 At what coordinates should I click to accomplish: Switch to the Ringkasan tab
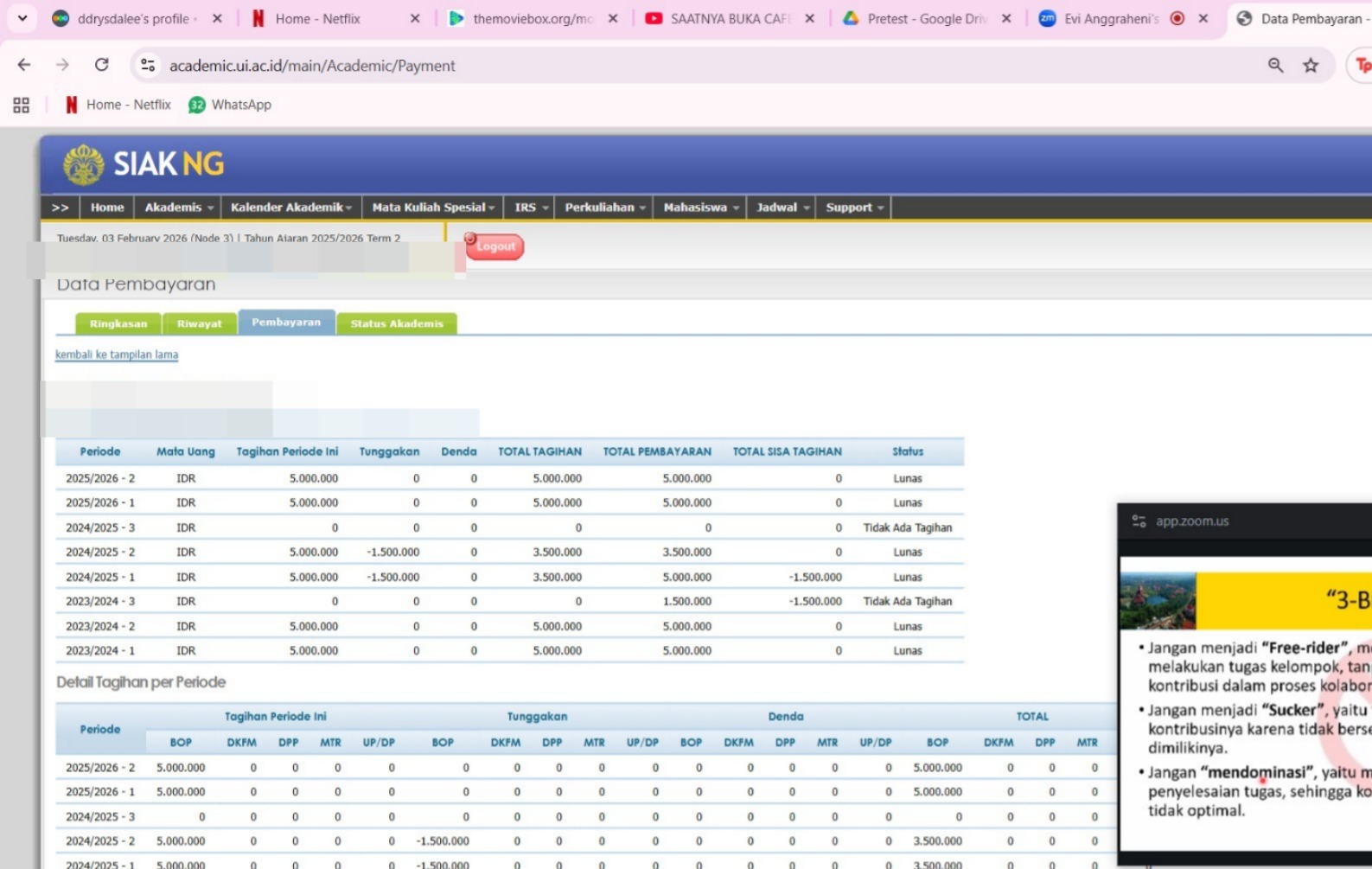(x=118, y=323)
